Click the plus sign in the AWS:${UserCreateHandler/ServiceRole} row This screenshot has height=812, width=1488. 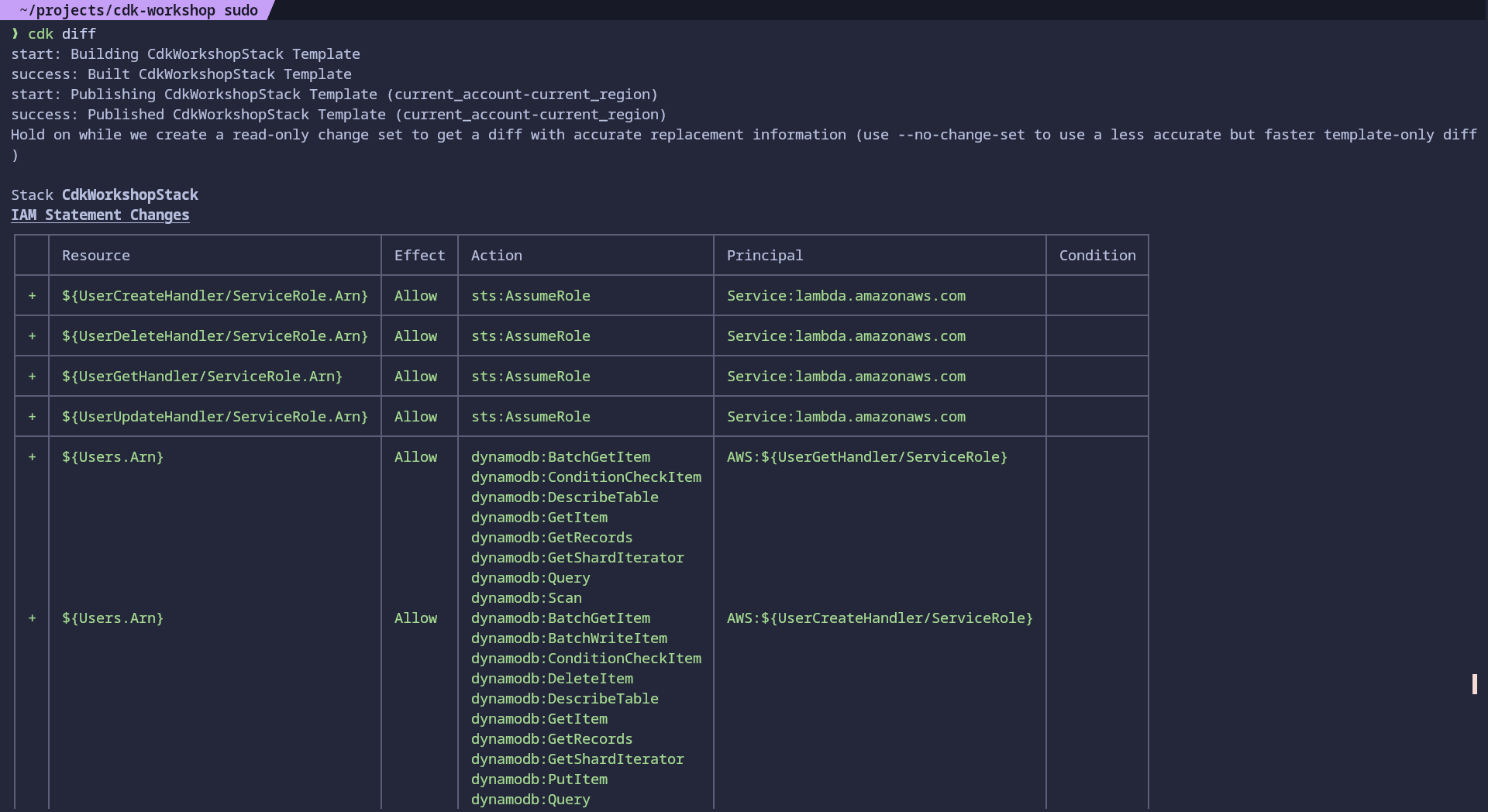pyautogui.click(x=32, y=618)
